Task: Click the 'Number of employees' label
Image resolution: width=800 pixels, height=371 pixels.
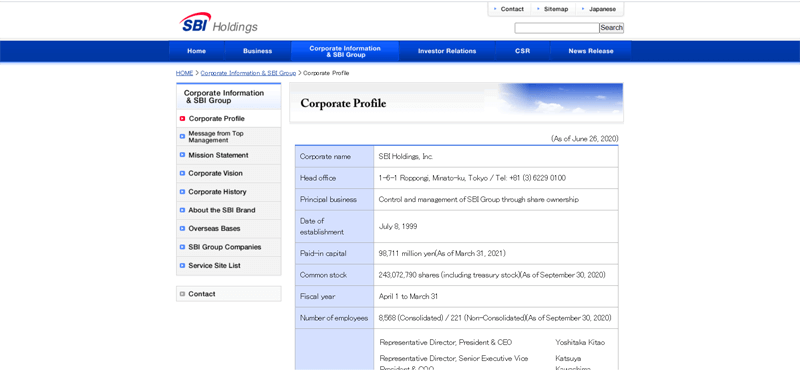Action: tap(334, 318)
